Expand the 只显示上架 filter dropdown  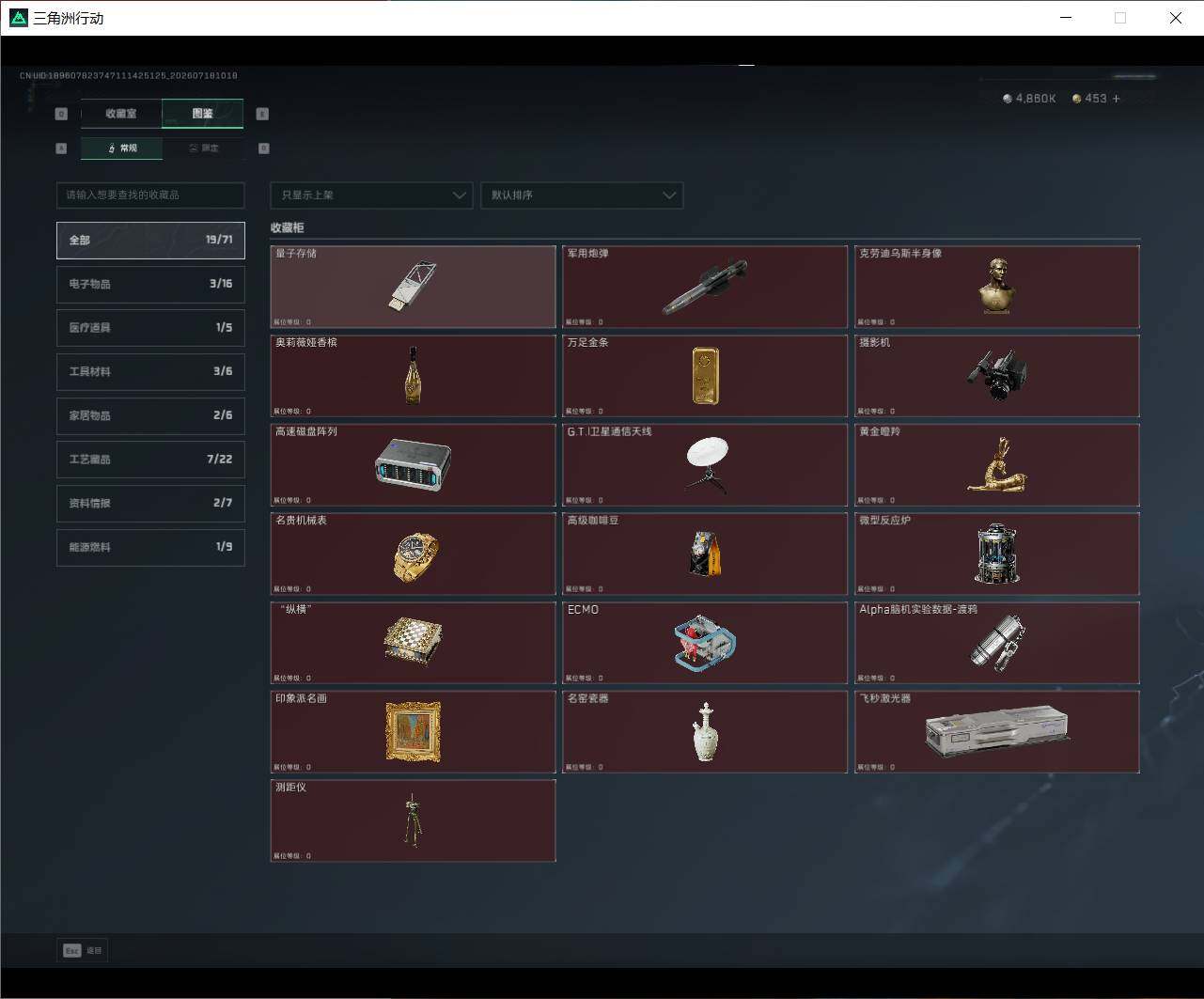371,195
